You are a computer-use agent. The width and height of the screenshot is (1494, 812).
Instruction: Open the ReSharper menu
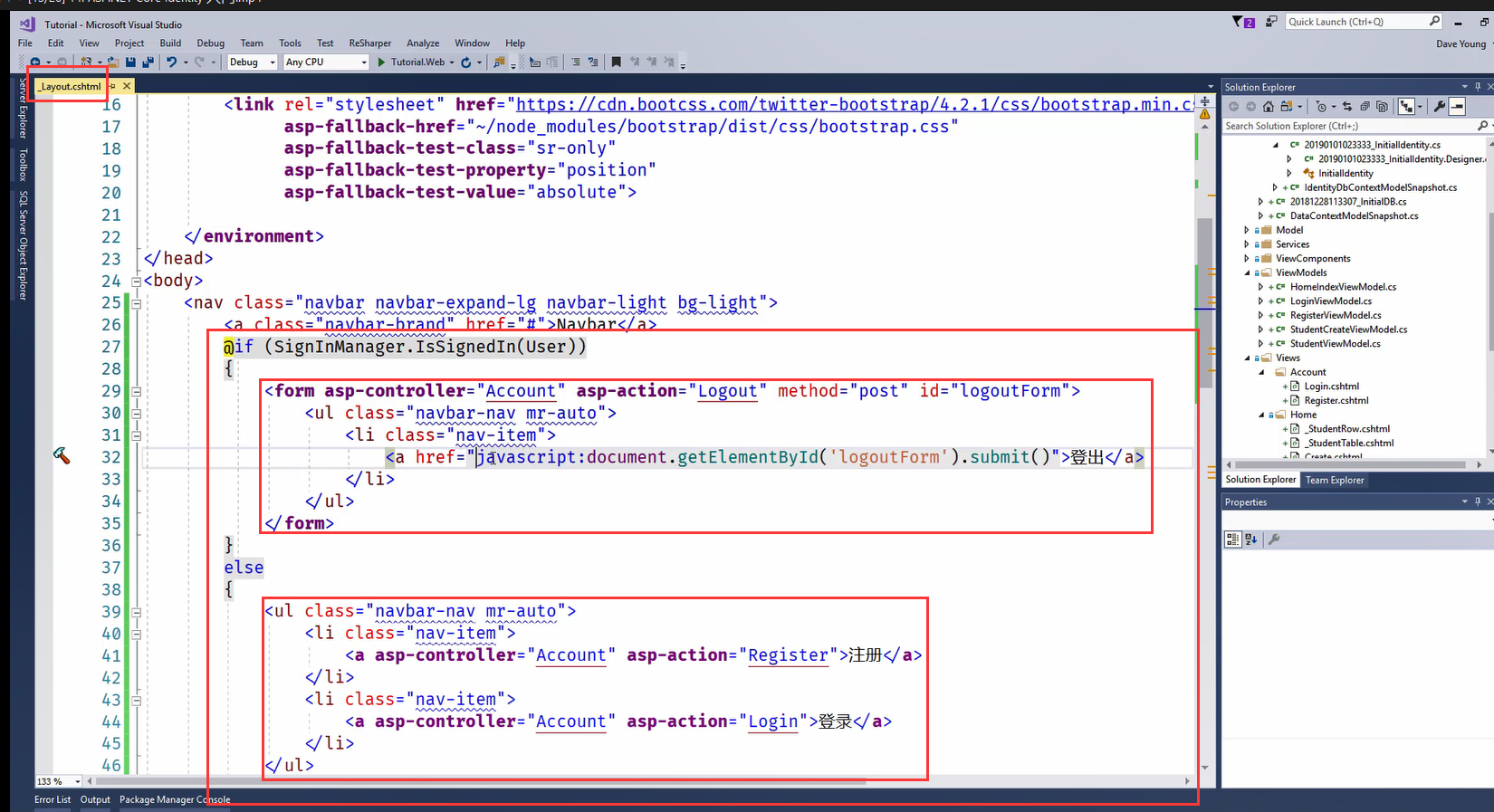coord(369,43)
